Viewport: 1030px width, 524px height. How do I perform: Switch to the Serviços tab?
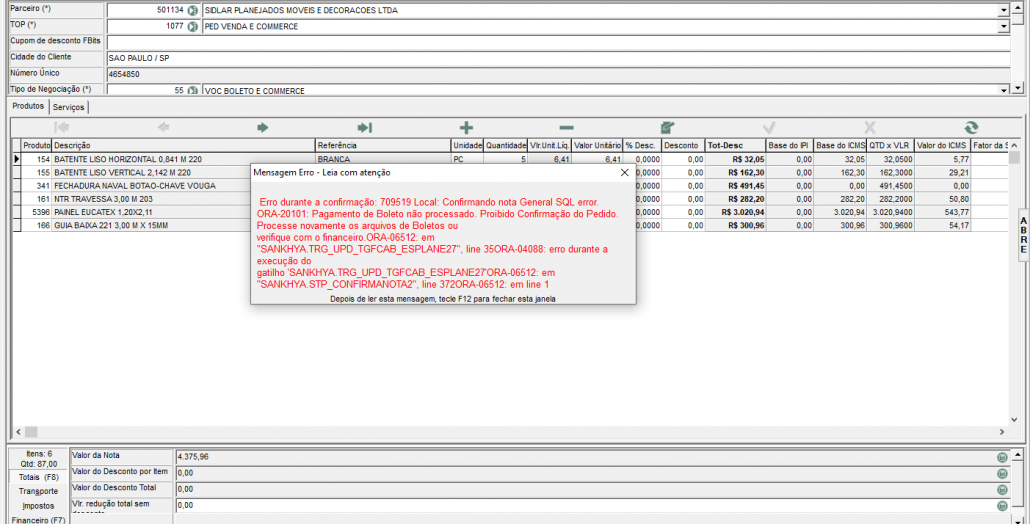click(69, 106)
